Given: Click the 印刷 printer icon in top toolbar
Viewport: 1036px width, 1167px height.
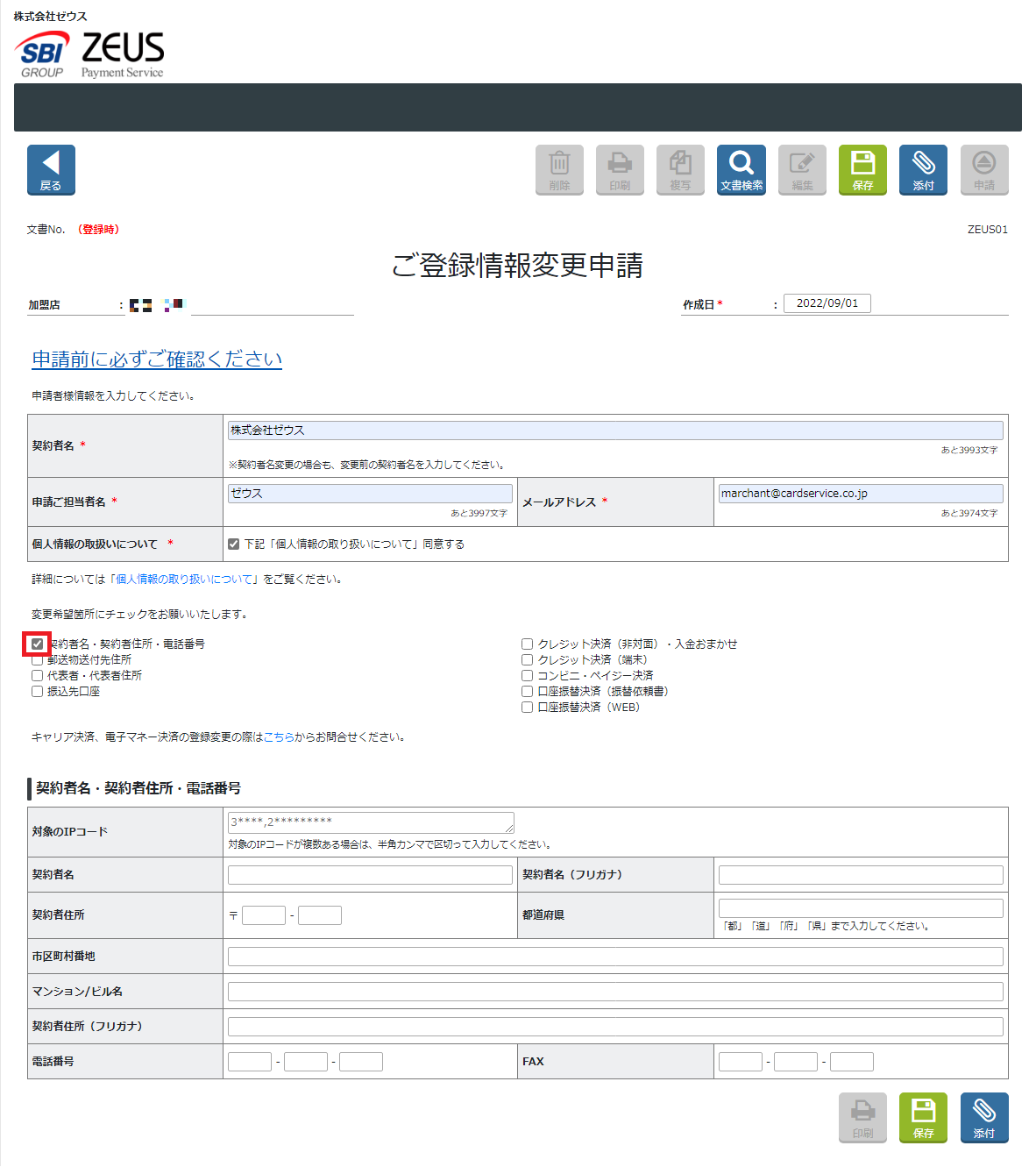Looking at the screenshot, I should [x=620, y=169].
